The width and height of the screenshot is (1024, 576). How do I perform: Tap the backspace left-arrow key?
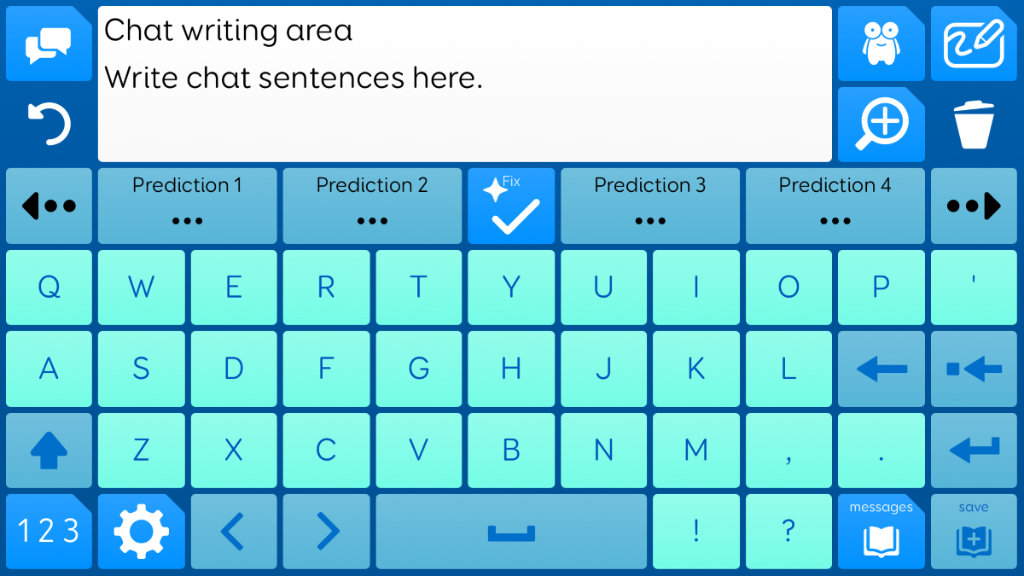pyautogui.click(x=881, y=369)
